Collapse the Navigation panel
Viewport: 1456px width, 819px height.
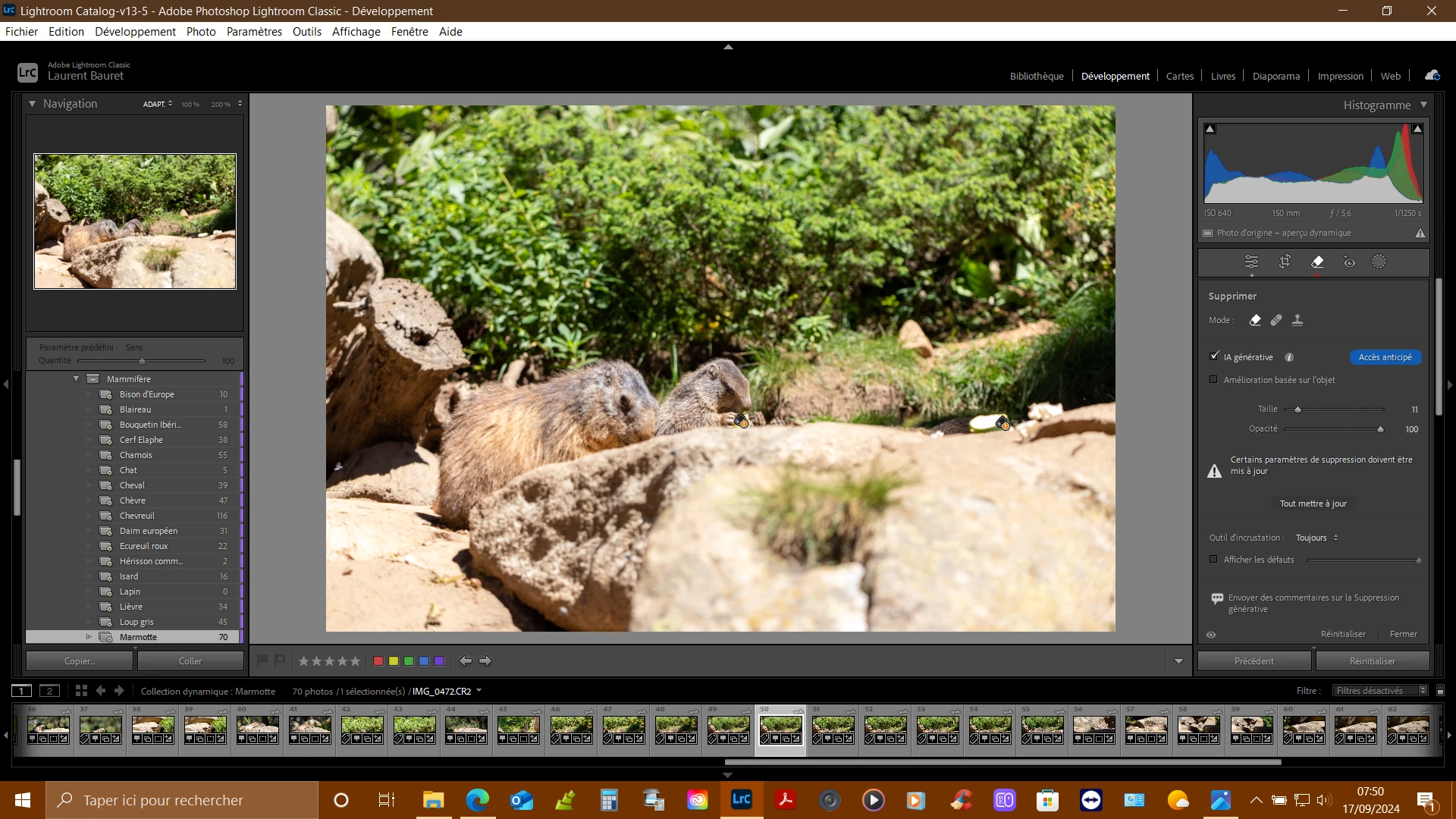pos(32,104)
